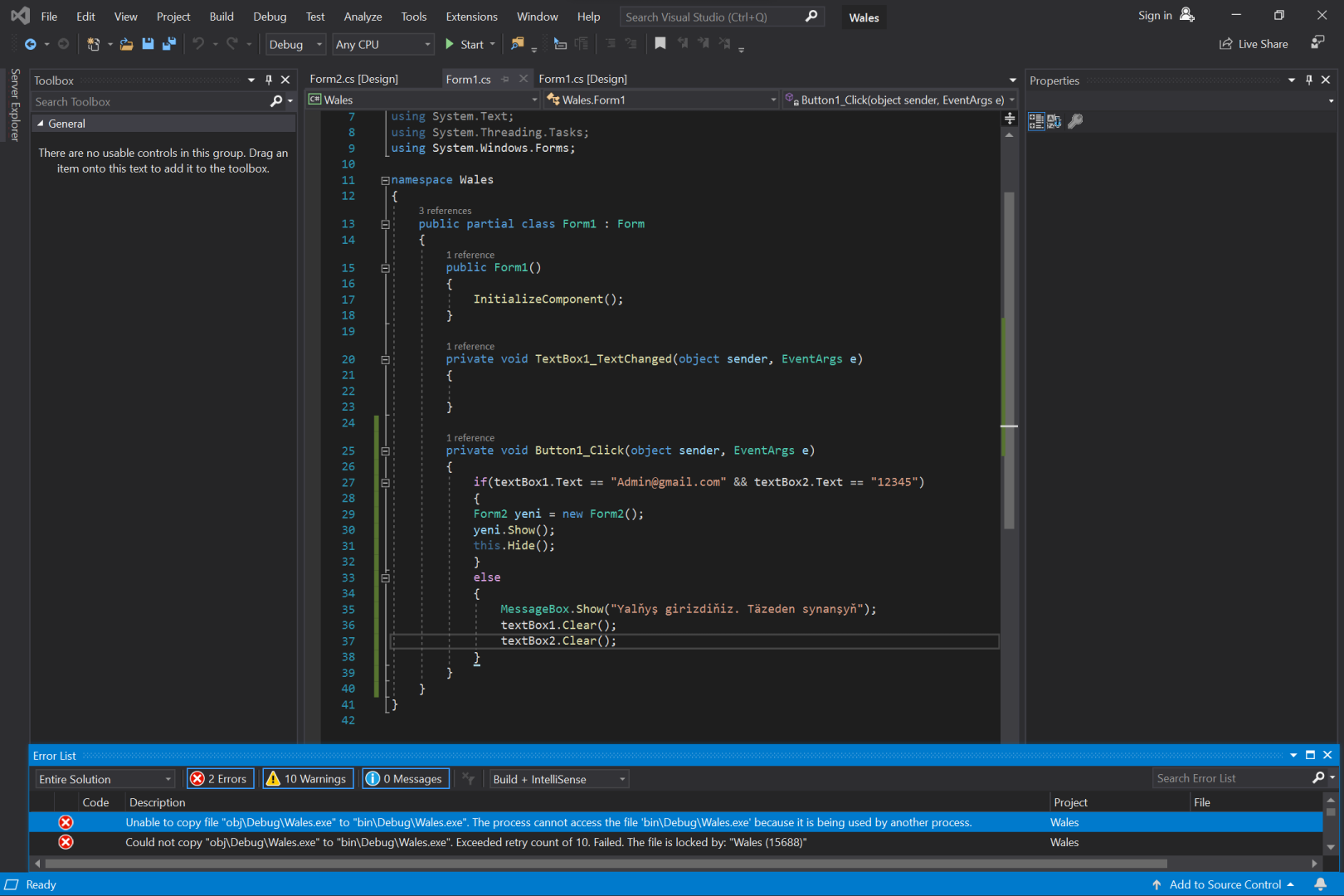This screenshot has width=1344, height=896.
Task: Open the Any CPU platform dropdown
Action: click(x=383, y=45)
